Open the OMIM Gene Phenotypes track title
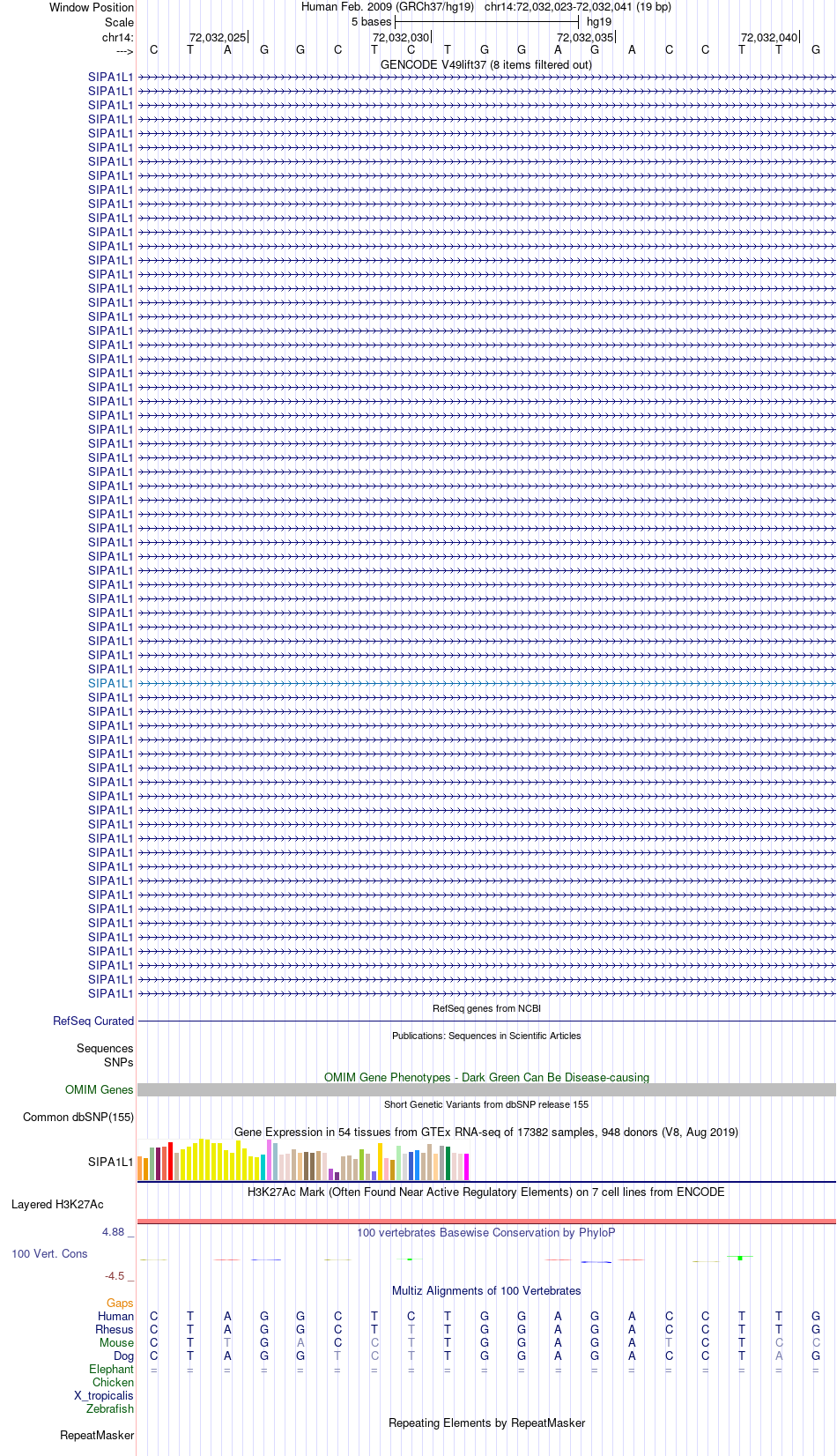837x1456 pixels. pyautogui.click(x=486, y=1077)
